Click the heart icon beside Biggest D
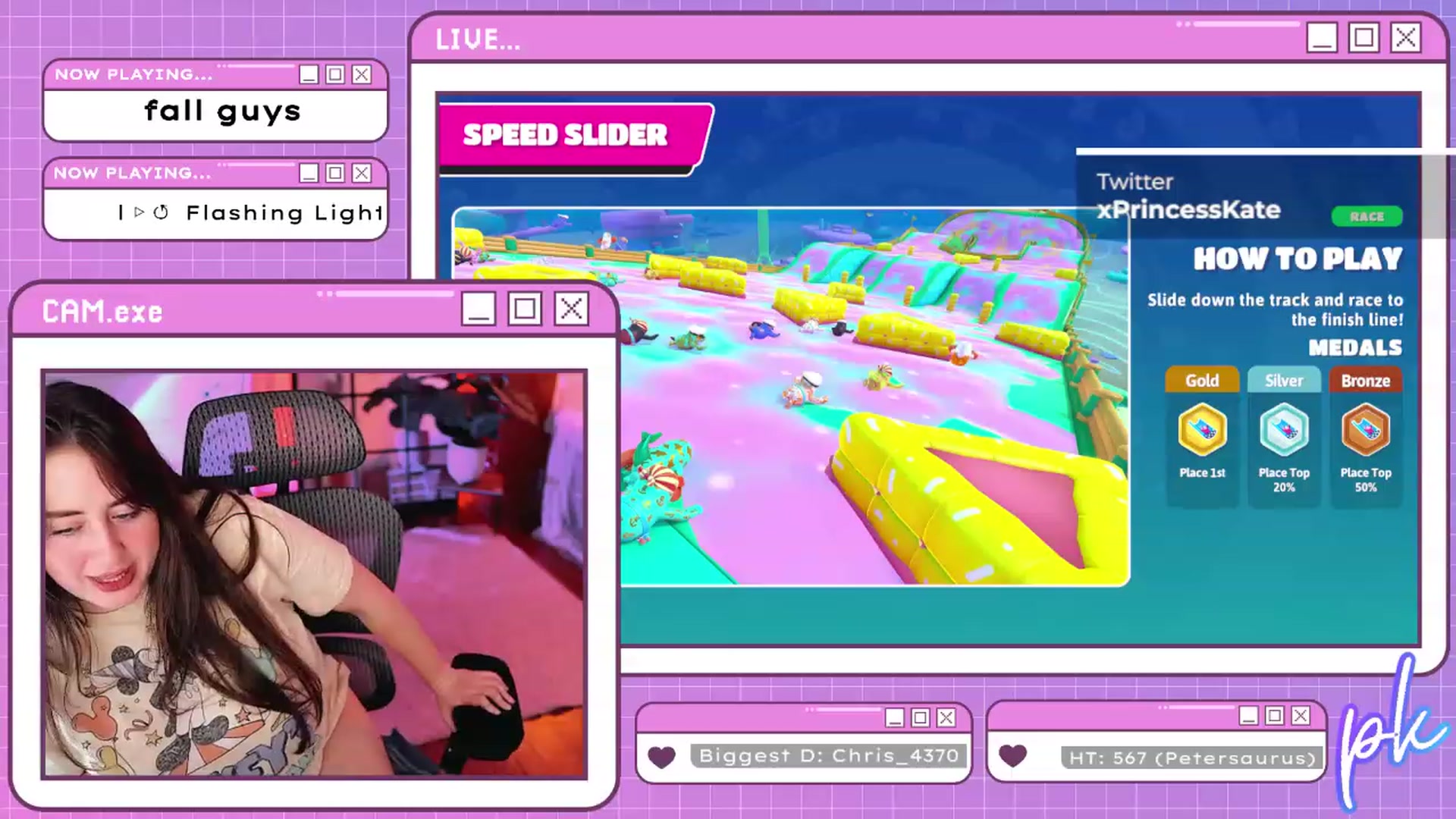1456x819 pixels. click(x=661, y=756)
